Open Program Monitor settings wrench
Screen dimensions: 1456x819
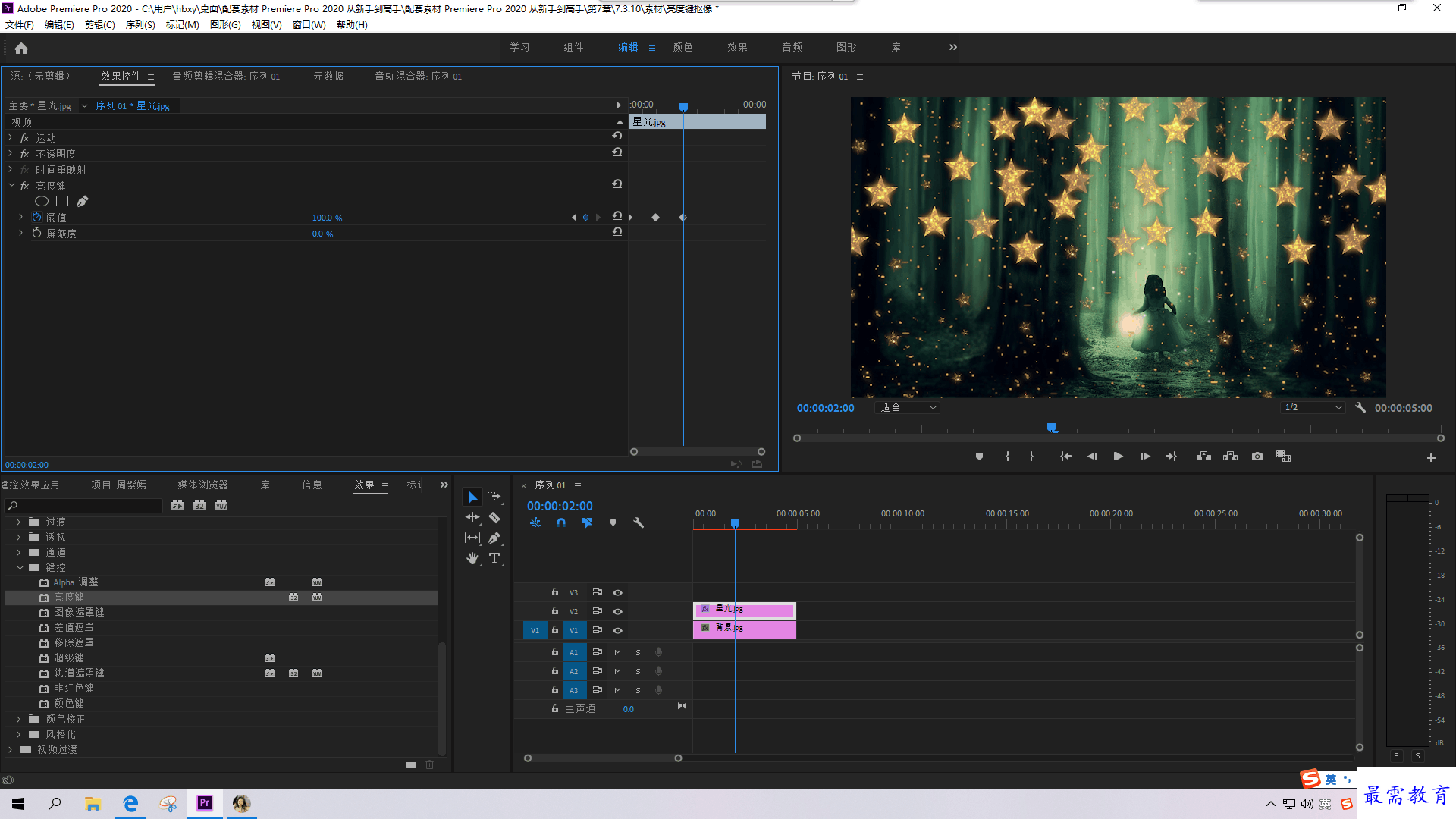tap(1360, 408)
